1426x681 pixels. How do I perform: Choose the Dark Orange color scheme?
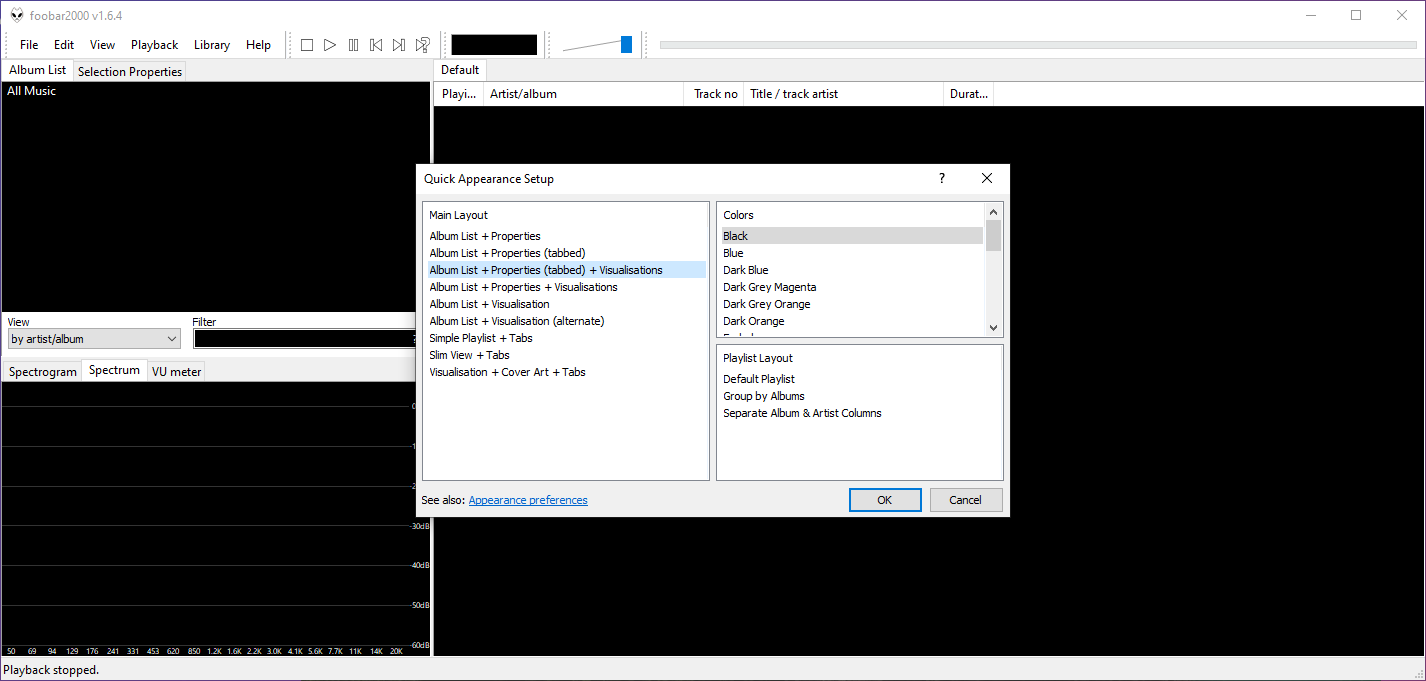(753, 321)
